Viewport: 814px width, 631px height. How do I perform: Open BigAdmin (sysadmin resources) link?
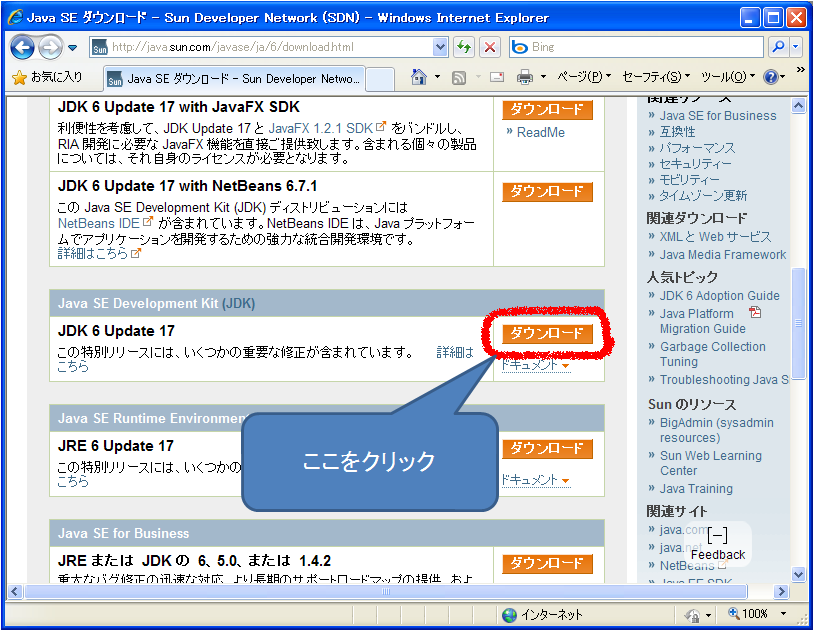click(716, 431)
